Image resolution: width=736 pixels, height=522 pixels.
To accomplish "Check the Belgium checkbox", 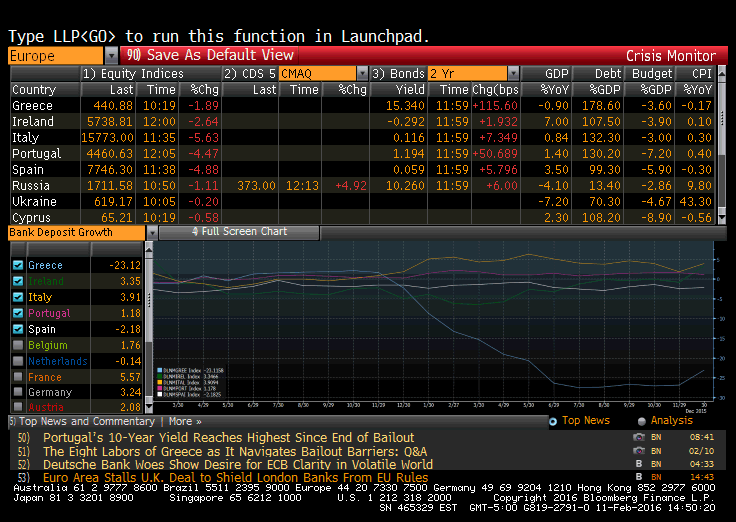I will 18,345.
